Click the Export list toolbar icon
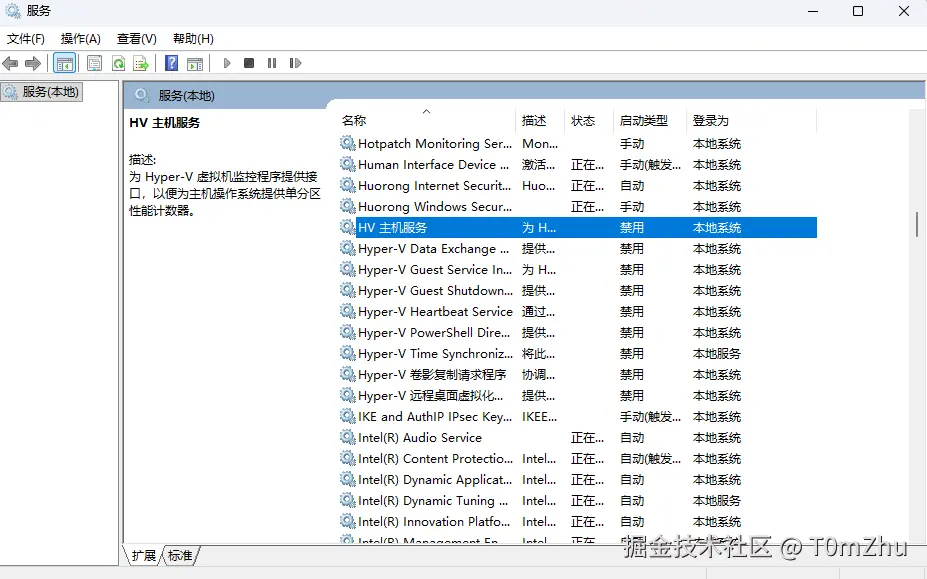 (141, 63)
